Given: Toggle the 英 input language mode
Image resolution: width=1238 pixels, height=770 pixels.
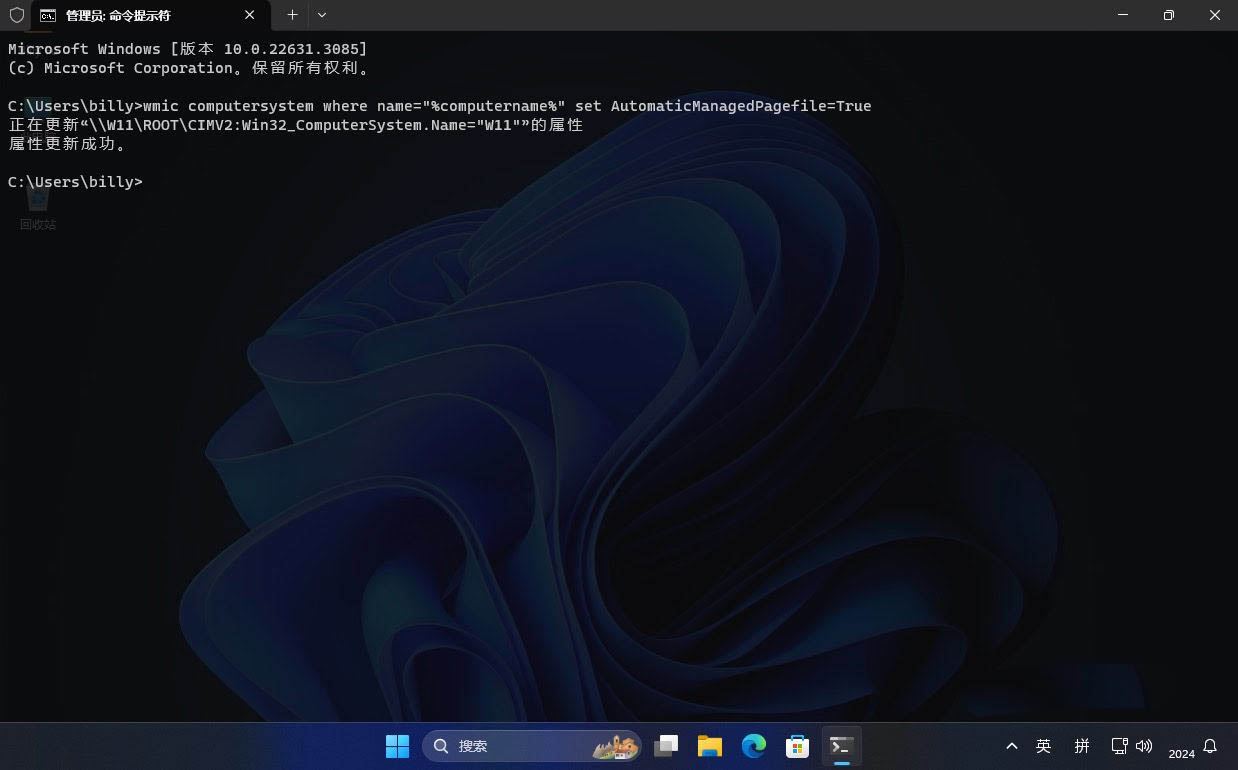Looking at the screenshot, I should (1044, 746).
